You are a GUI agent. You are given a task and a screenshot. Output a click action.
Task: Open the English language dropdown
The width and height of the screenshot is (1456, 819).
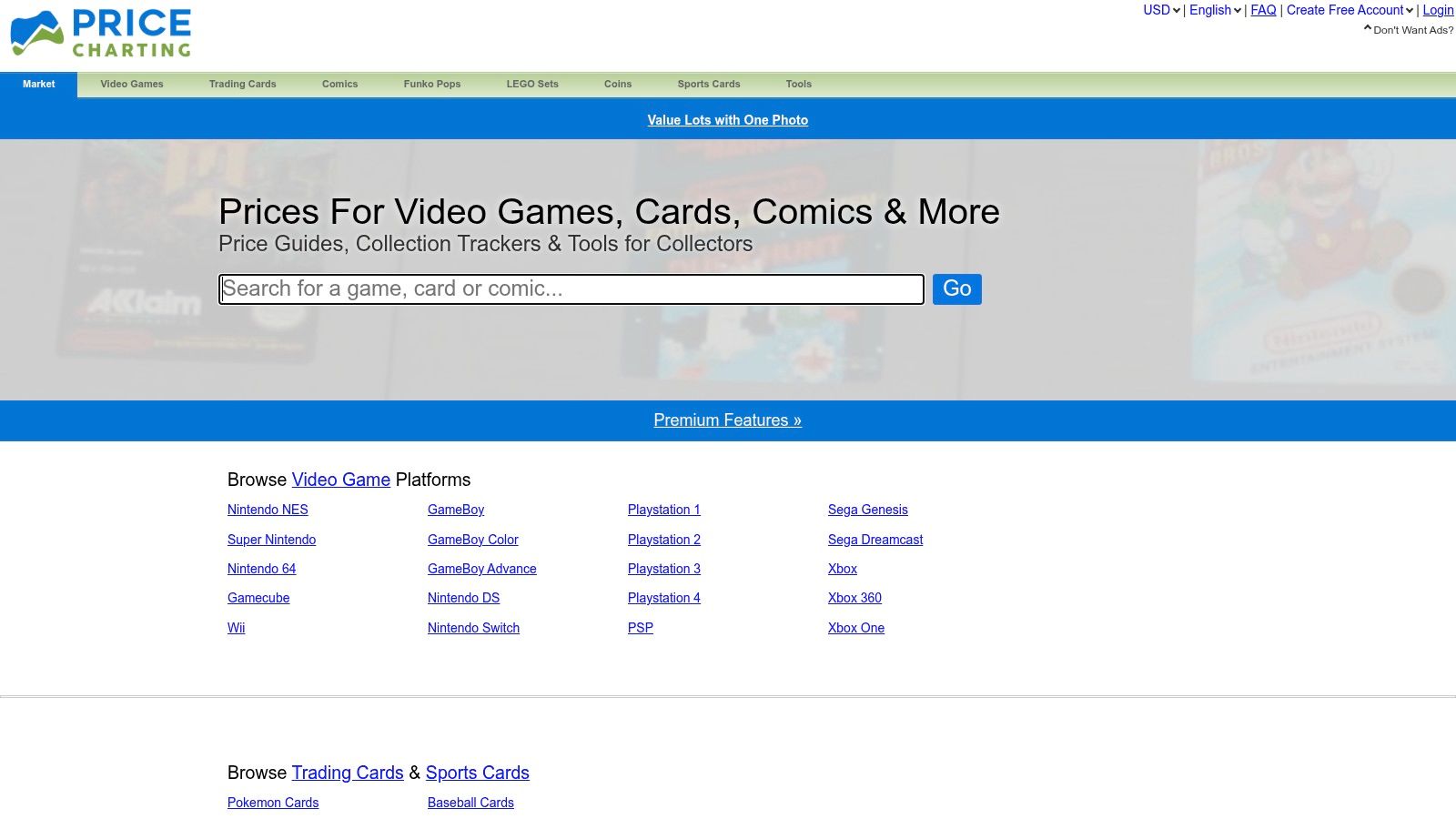point(1215,10)
